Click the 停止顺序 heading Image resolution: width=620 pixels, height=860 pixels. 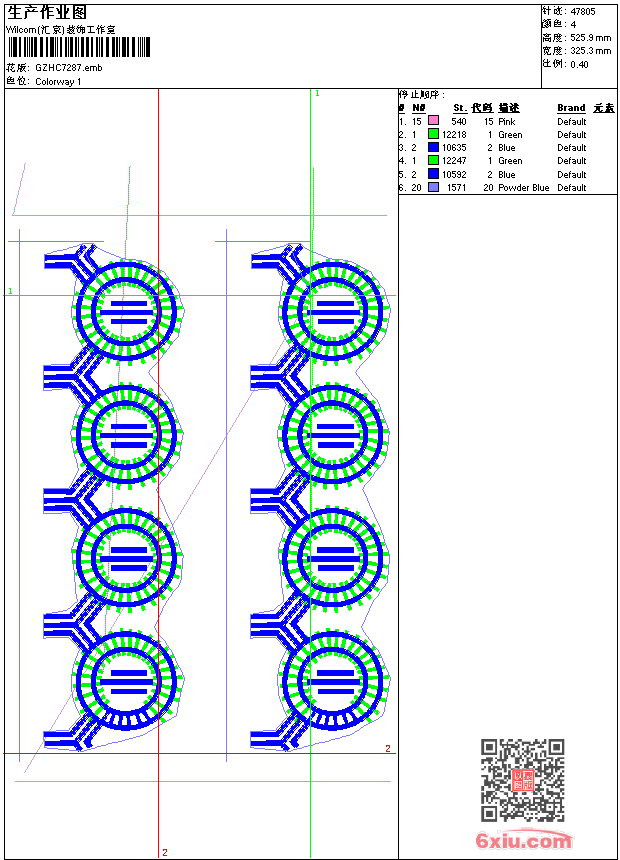[x=421, y=95]
